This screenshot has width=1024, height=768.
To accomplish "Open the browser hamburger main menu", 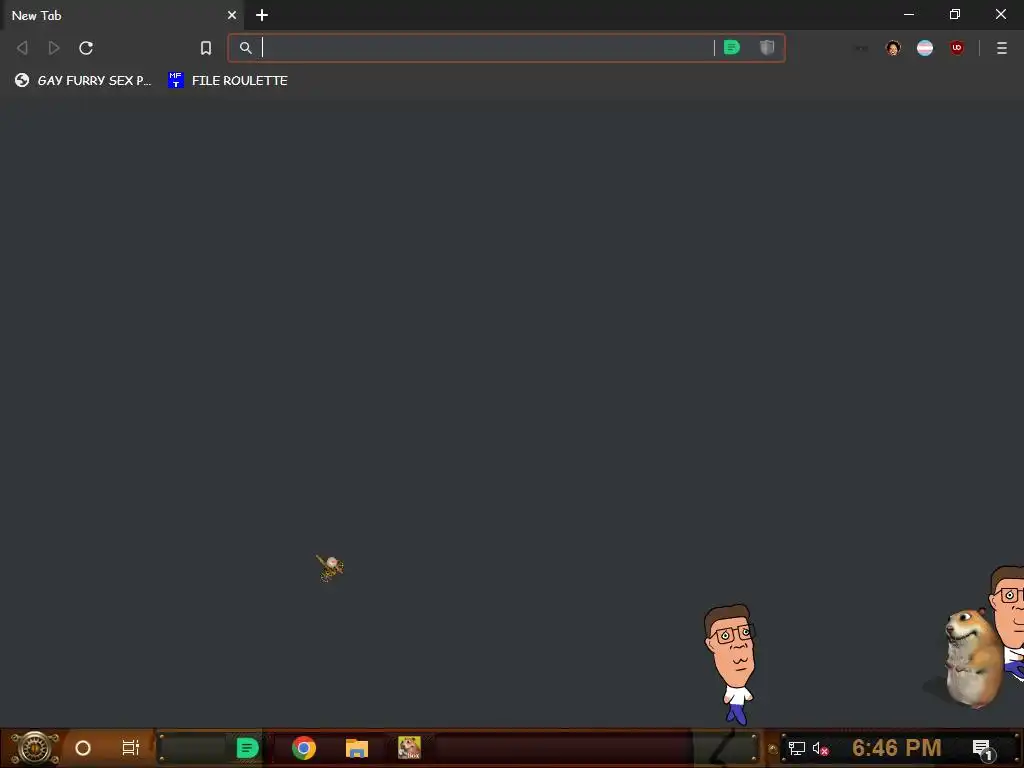I will 1002,48.
